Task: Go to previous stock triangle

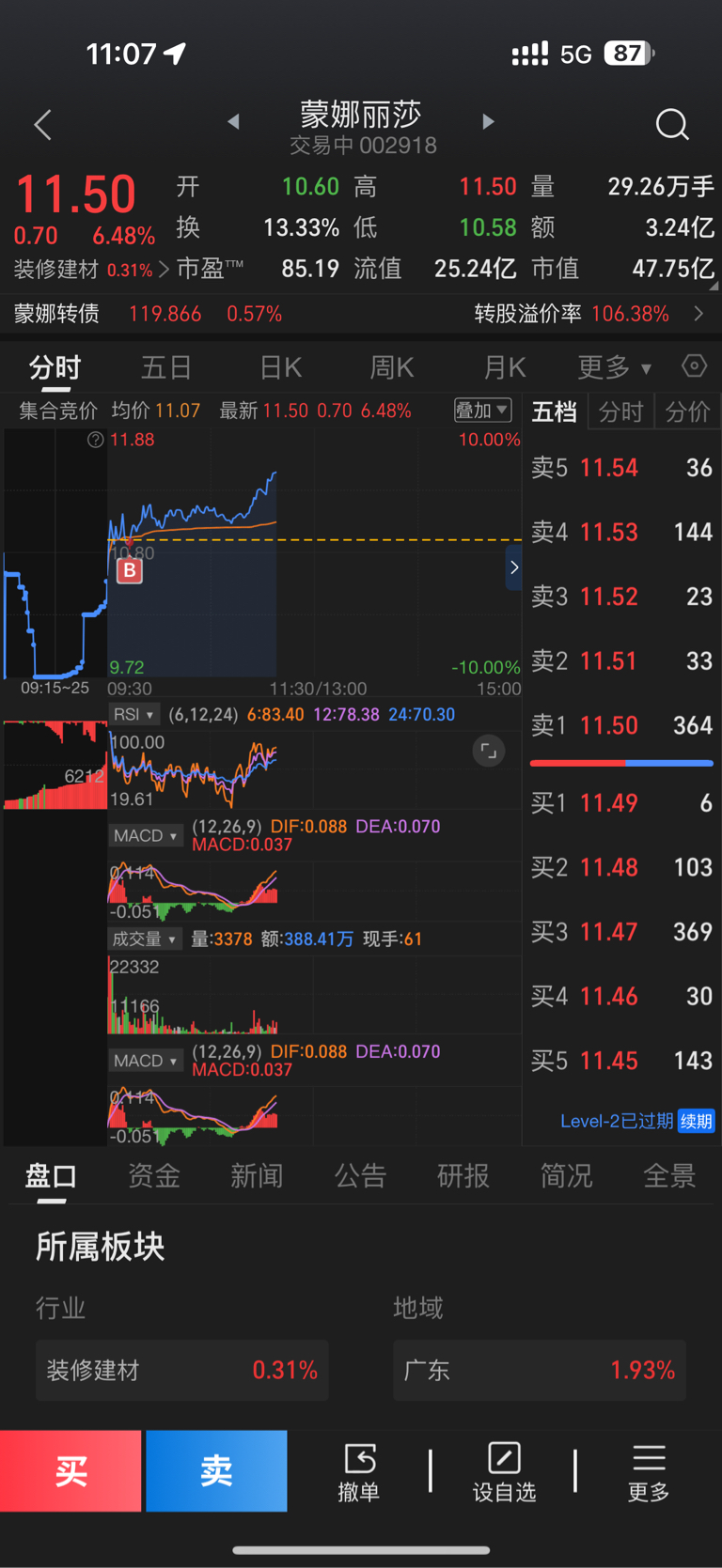Action: 233,121
